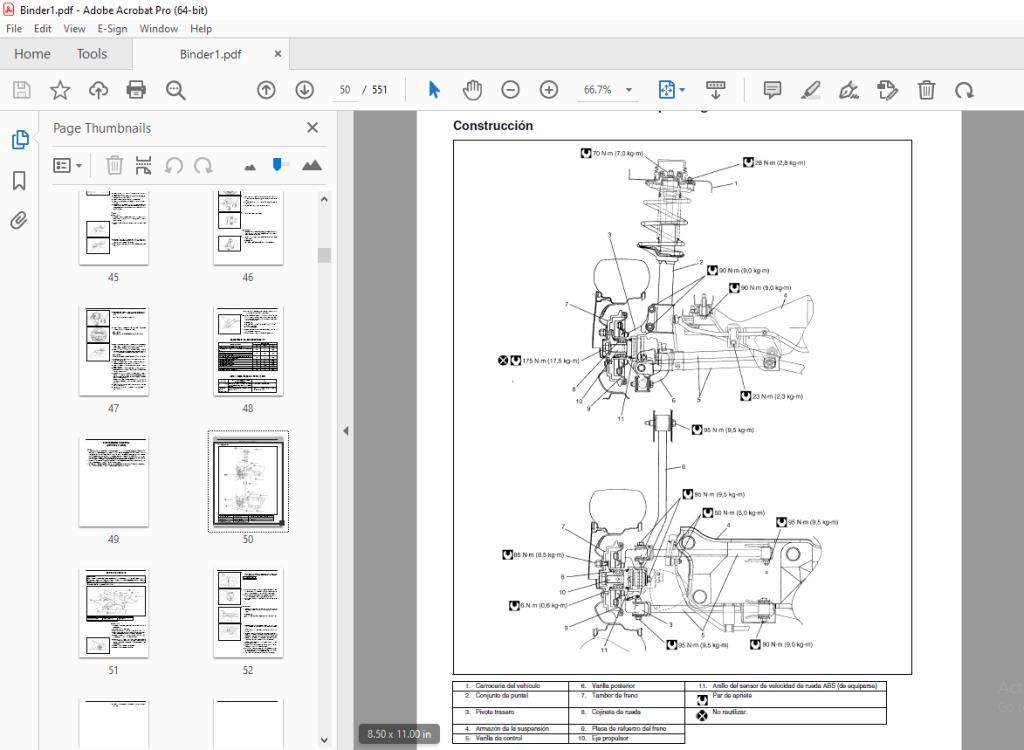Image resolution: width=1024 pixels, height=750 pixels.
Task: Select the page 52 thumbnail
Action: point(248,613)
